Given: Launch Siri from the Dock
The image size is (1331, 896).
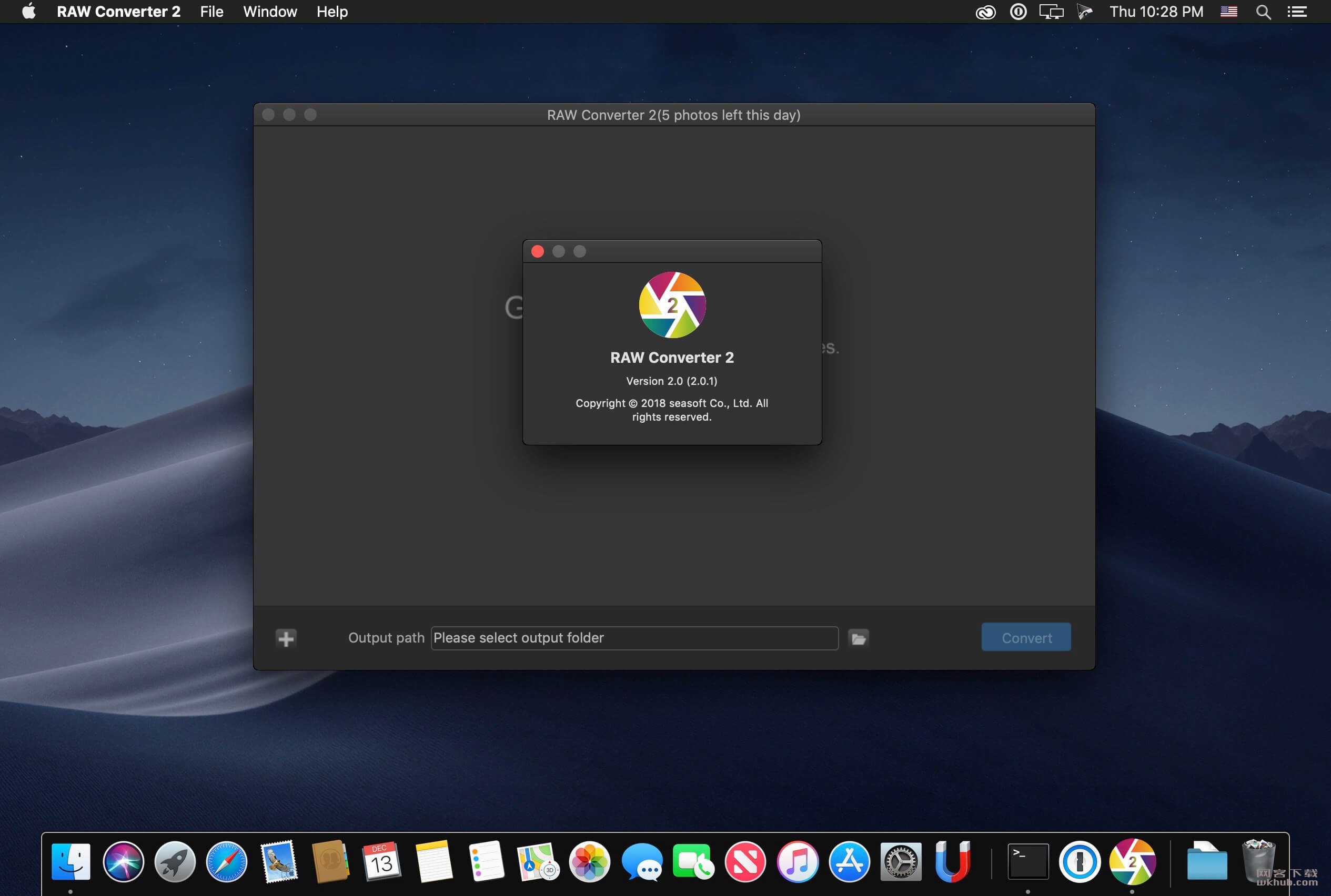Looking at the screenshot, I should click(123, 861).
